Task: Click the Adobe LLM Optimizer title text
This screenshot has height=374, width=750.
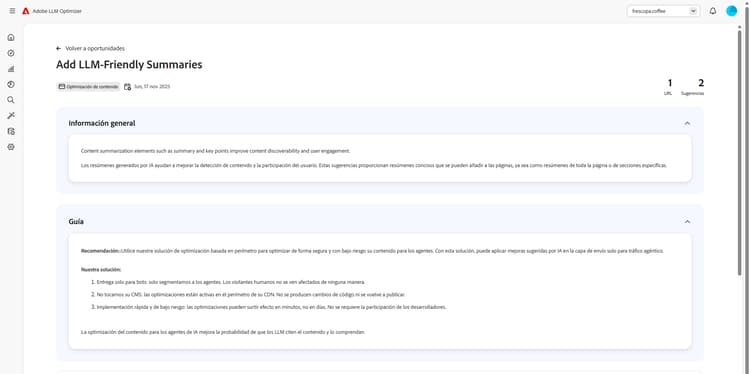Action: [x=57, y=11]
